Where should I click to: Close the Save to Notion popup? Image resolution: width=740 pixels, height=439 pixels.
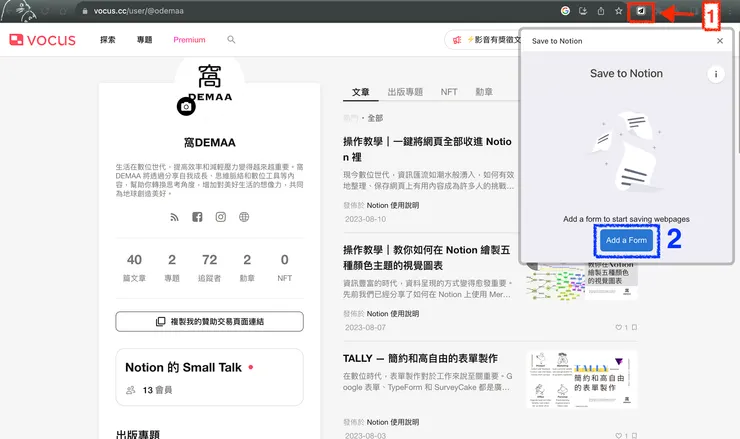720,41
